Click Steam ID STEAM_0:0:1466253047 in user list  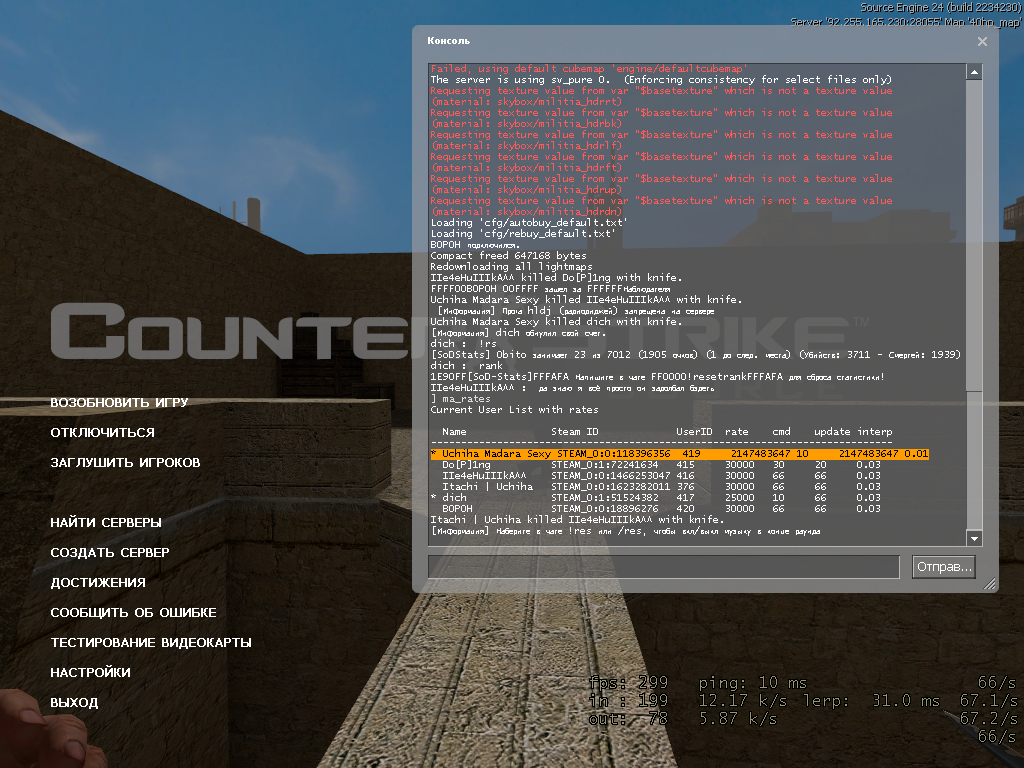[611, 476]
